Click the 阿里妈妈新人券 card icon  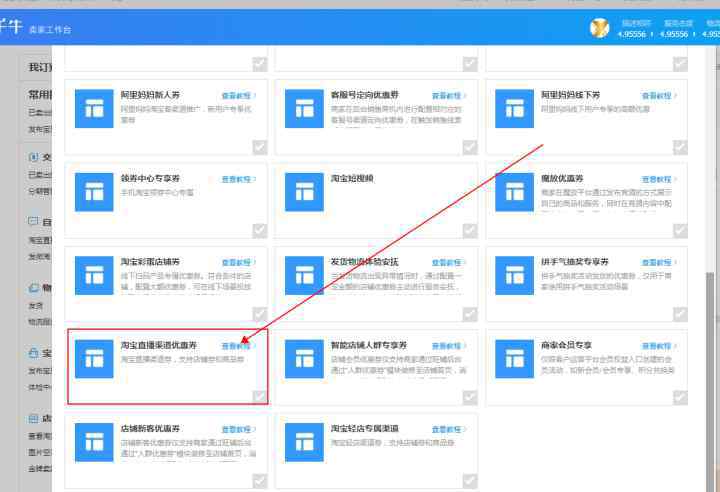[94, 108]
